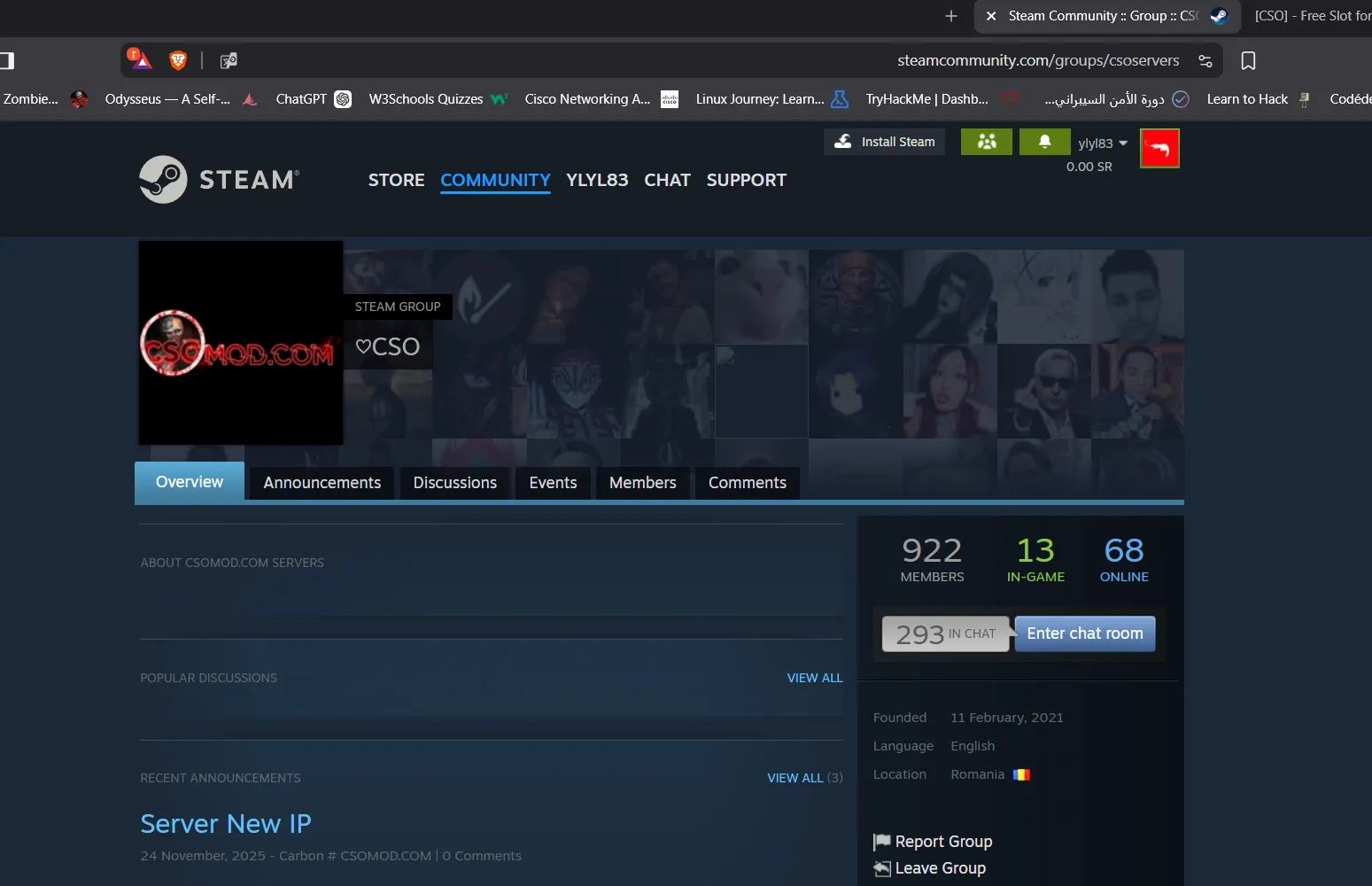Viewport: 1372px width, 886px height.
Task: Open the Events tab
Action: [553, 483]
